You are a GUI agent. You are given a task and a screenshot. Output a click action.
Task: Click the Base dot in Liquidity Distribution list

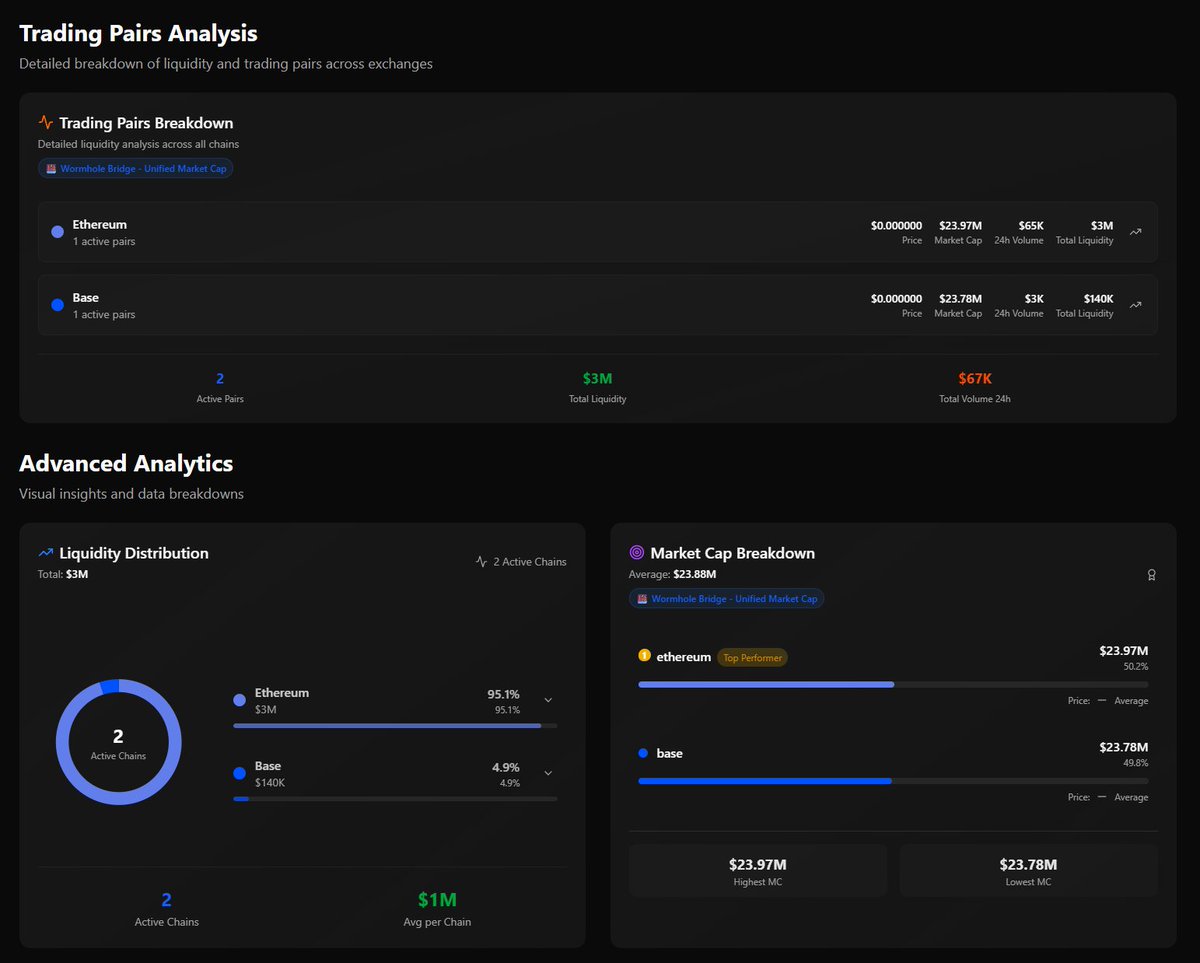click(x=239, y=773)
